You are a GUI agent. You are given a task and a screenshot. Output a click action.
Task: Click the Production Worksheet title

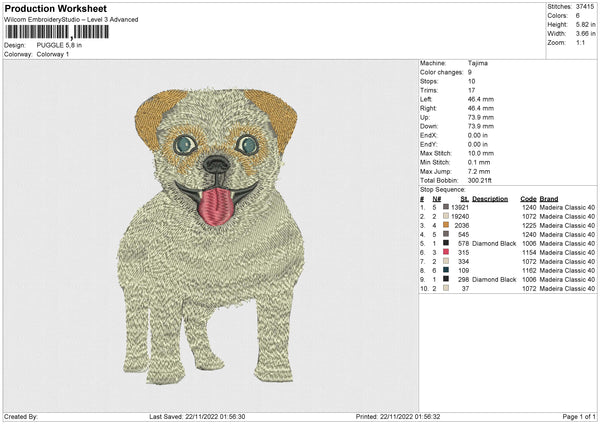coord(56,8)
